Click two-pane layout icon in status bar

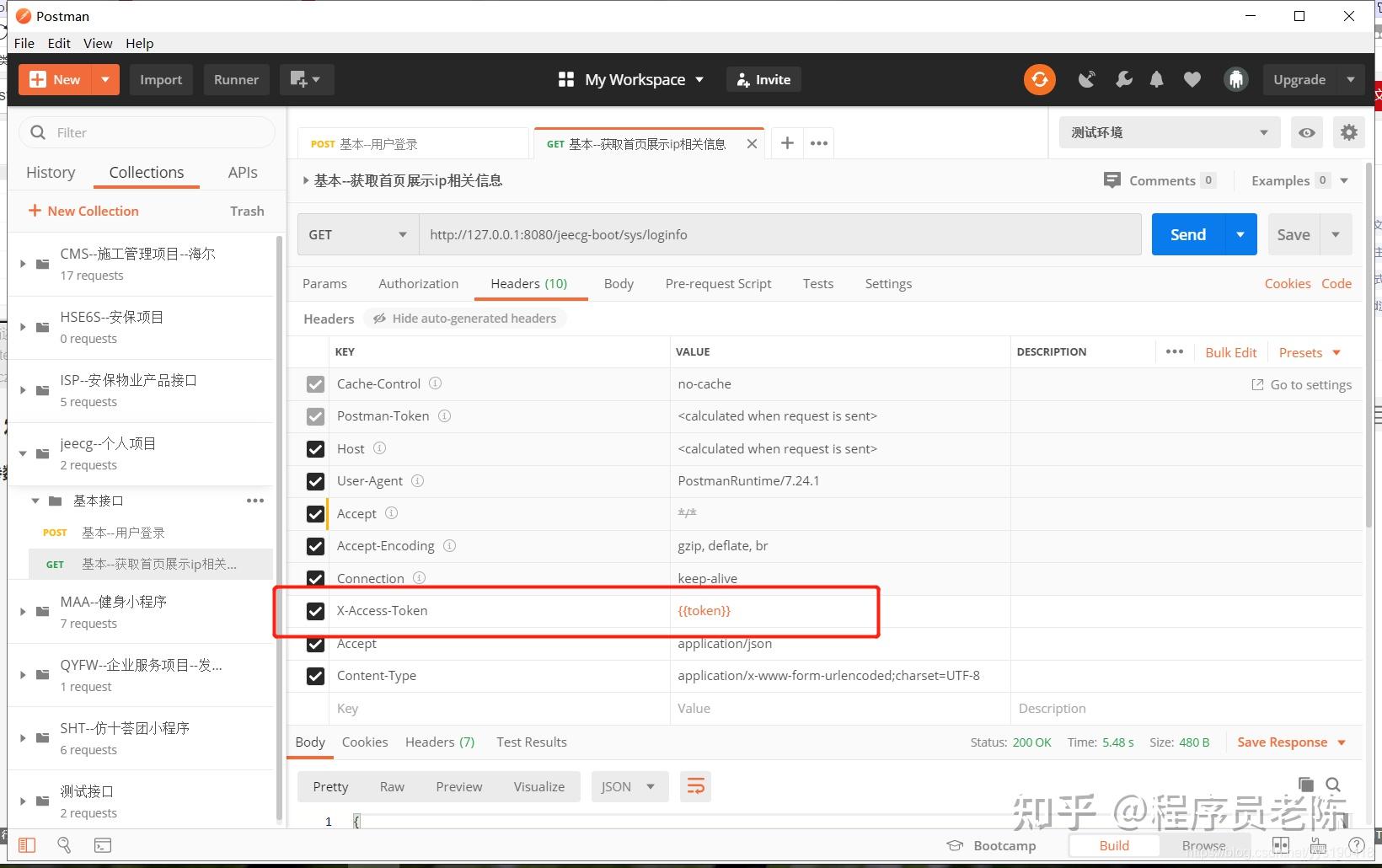[x=1281, y=845]
